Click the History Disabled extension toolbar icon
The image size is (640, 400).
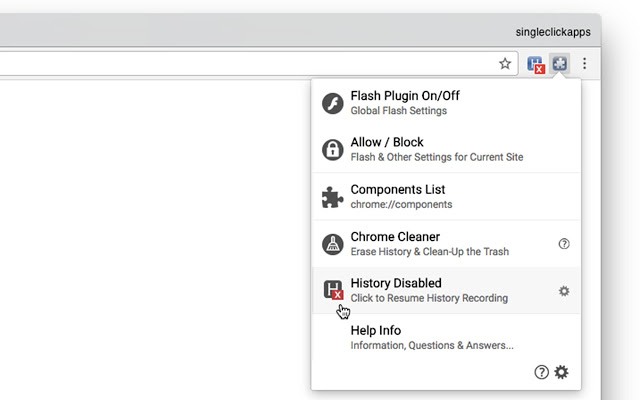click(537, 64)
